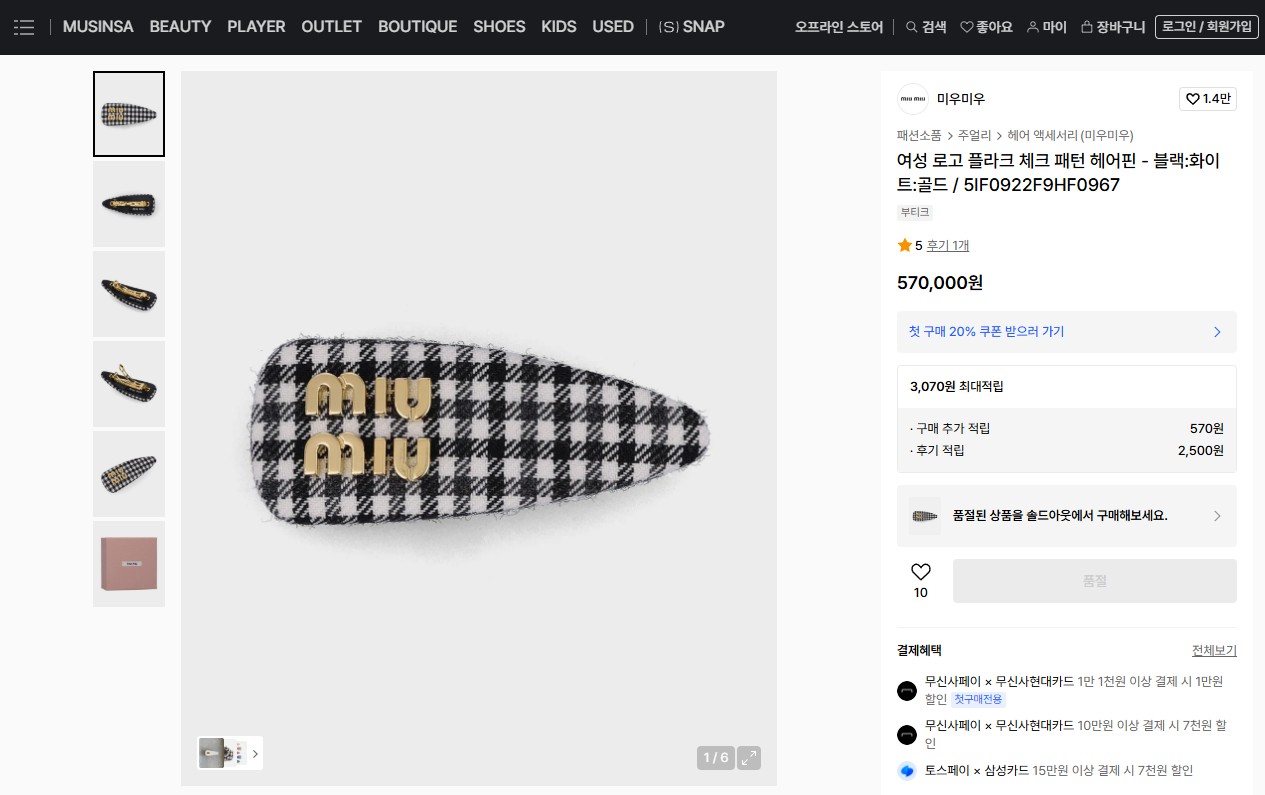Image resolution: width=1265 pixels, height=795 pixels.
Task: Click the login / sign-up button
Action: [1206, 27]
